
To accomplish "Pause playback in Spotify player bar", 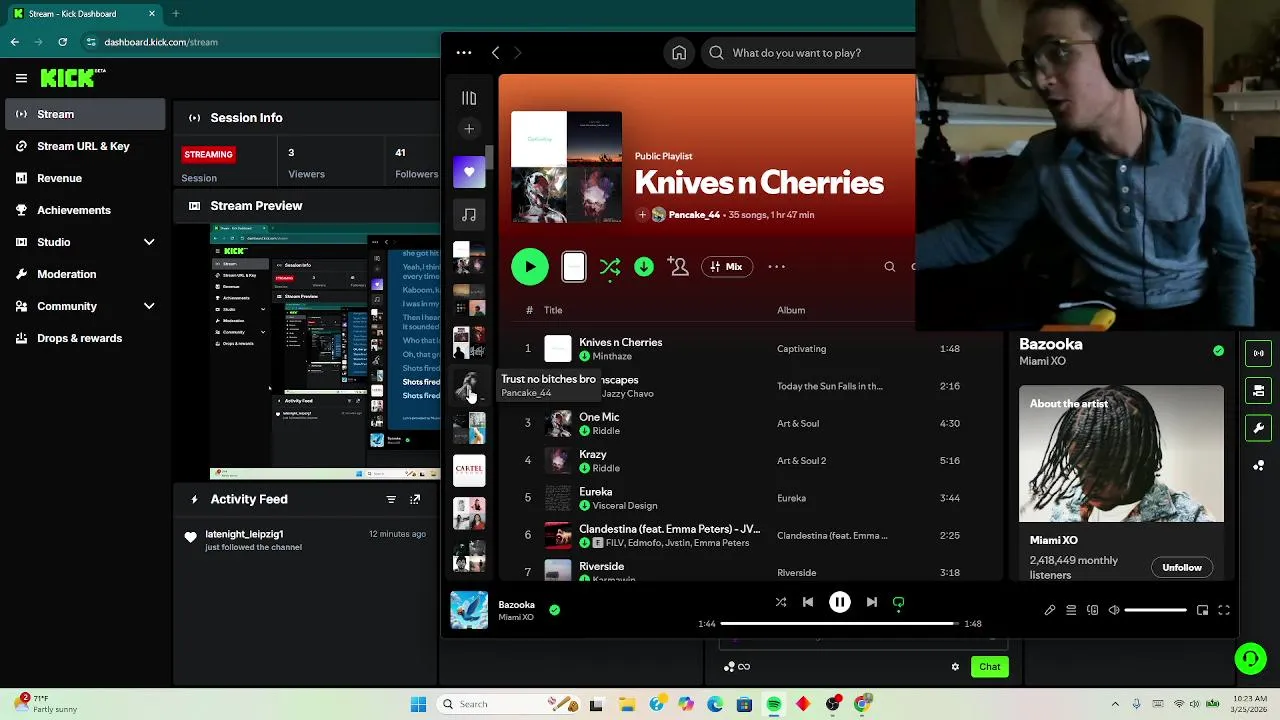I will click(840, 602).
